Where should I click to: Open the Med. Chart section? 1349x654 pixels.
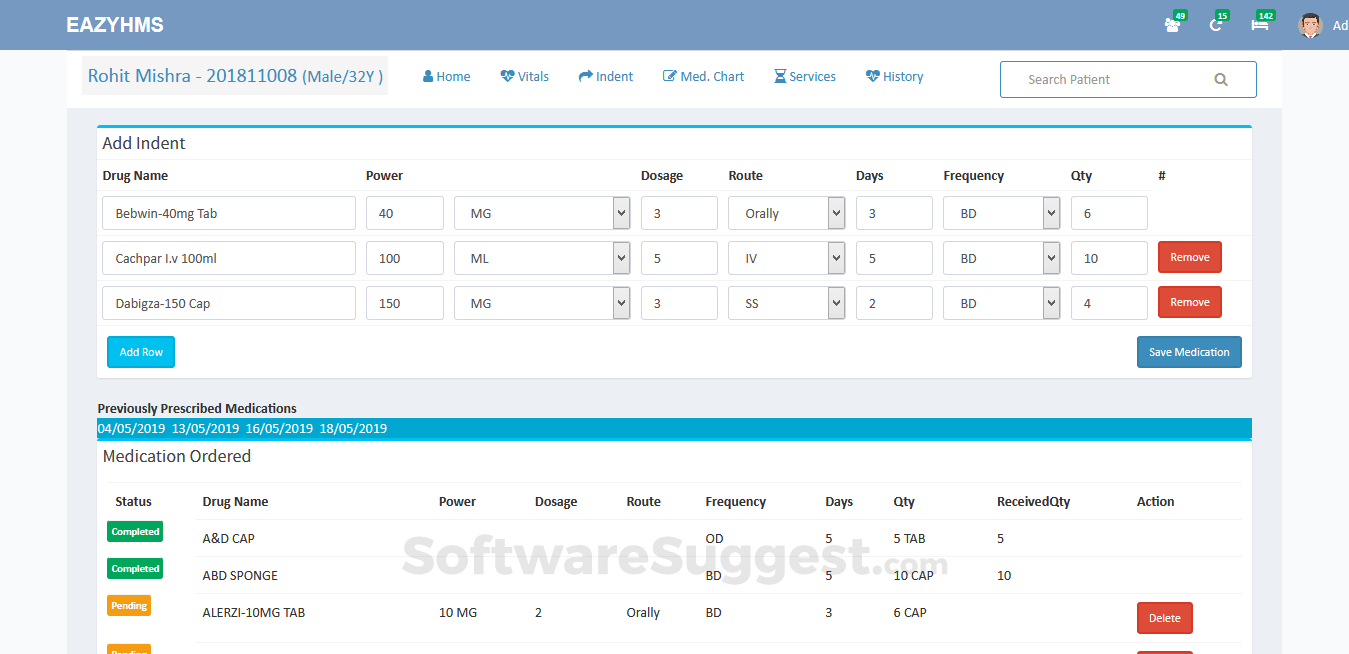703,77
